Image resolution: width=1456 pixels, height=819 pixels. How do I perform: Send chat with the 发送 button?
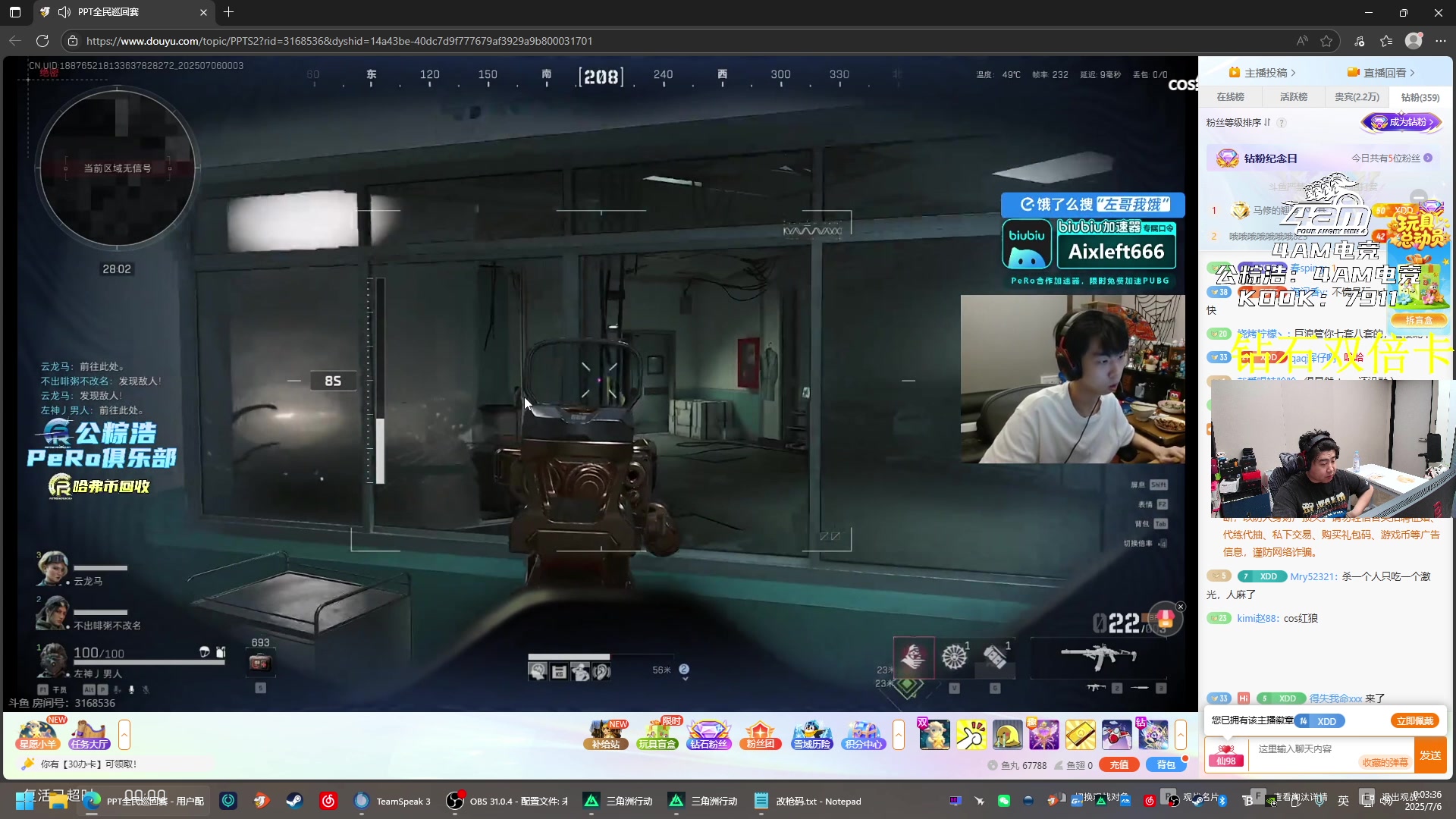[1430, 755]
